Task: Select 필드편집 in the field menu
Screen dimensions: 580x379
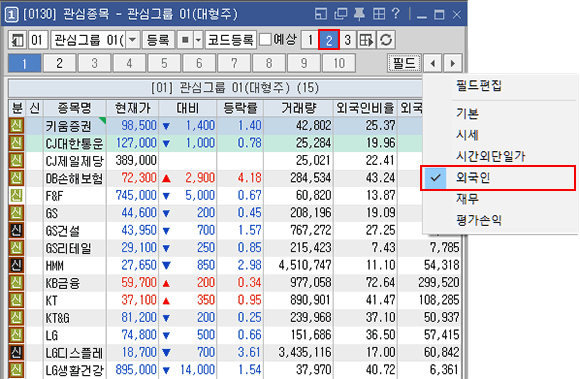Action: tap(479, 86)
